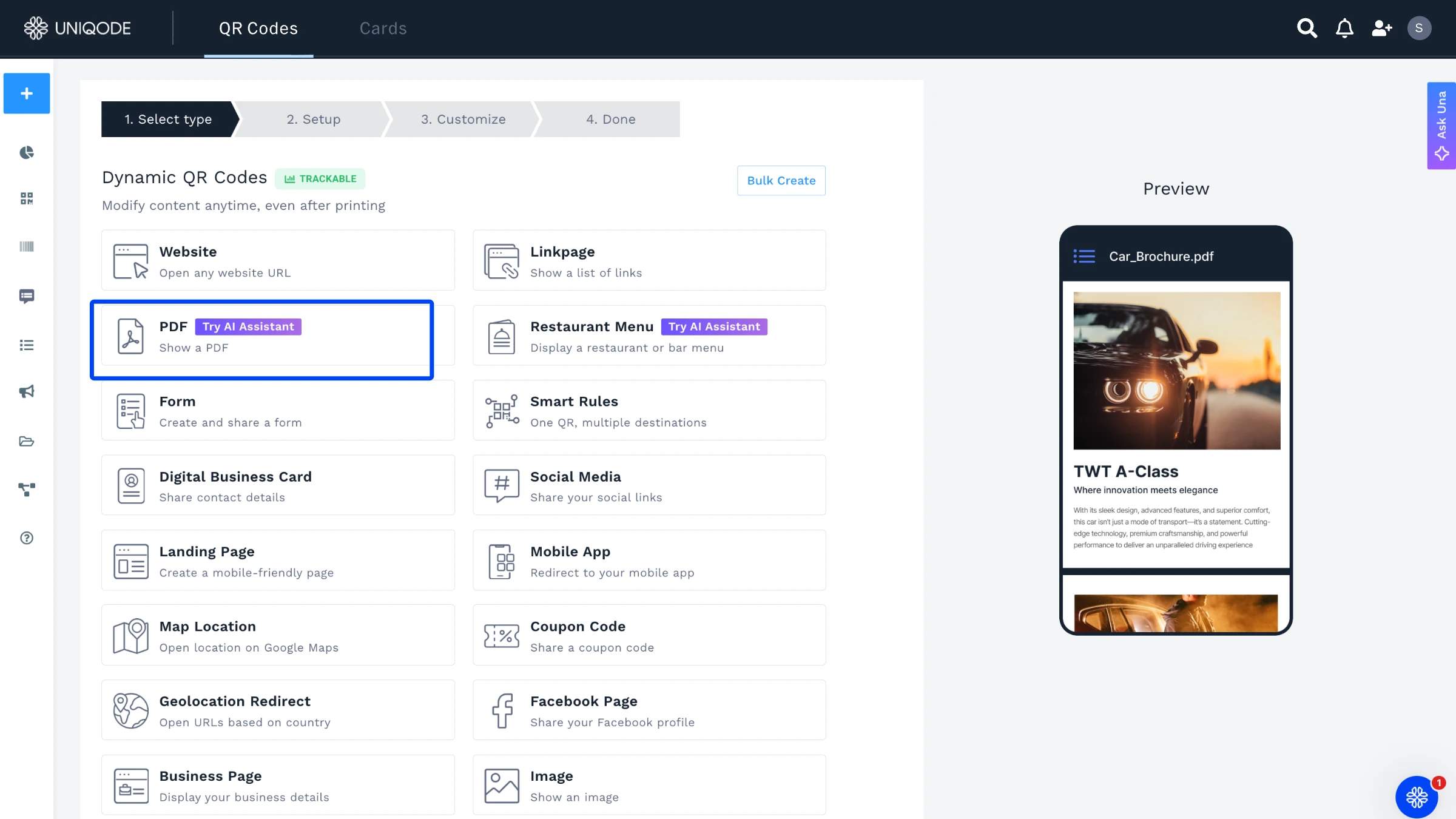
Task: Open the megaphone campaigns sidebar icon
Action: click(27, 391)
